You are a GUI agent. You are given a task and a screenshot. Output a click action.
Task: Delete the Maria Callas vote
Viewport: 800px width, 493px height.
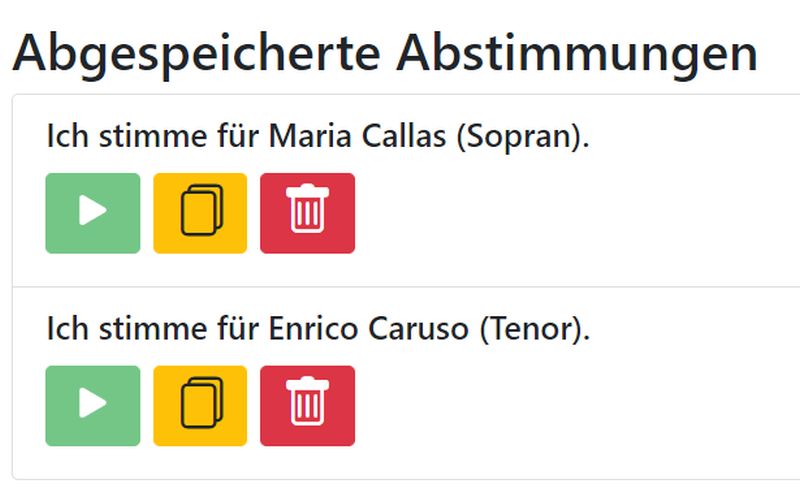[x=307, y=213]
